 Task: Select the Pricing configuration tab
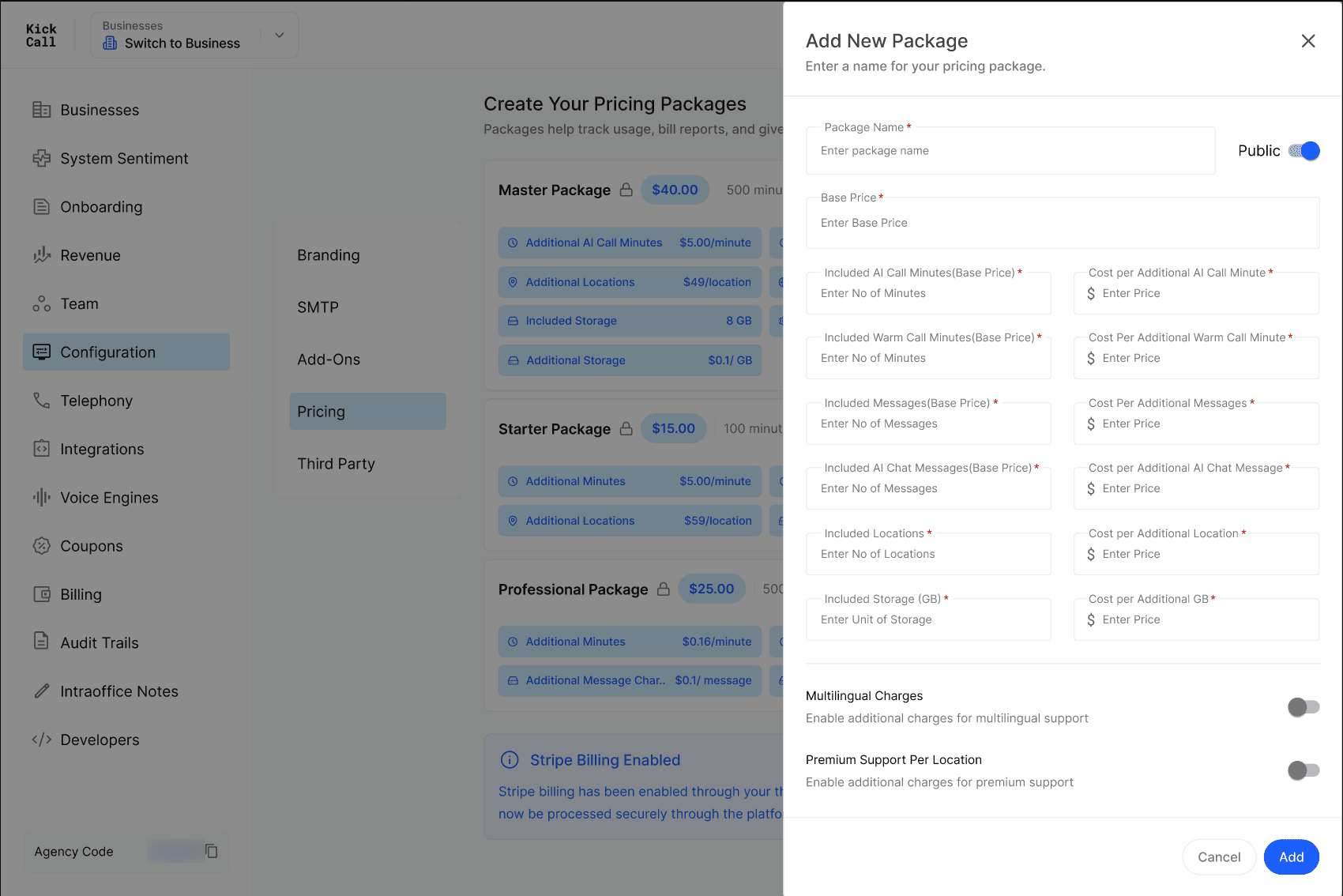point(367,412)
